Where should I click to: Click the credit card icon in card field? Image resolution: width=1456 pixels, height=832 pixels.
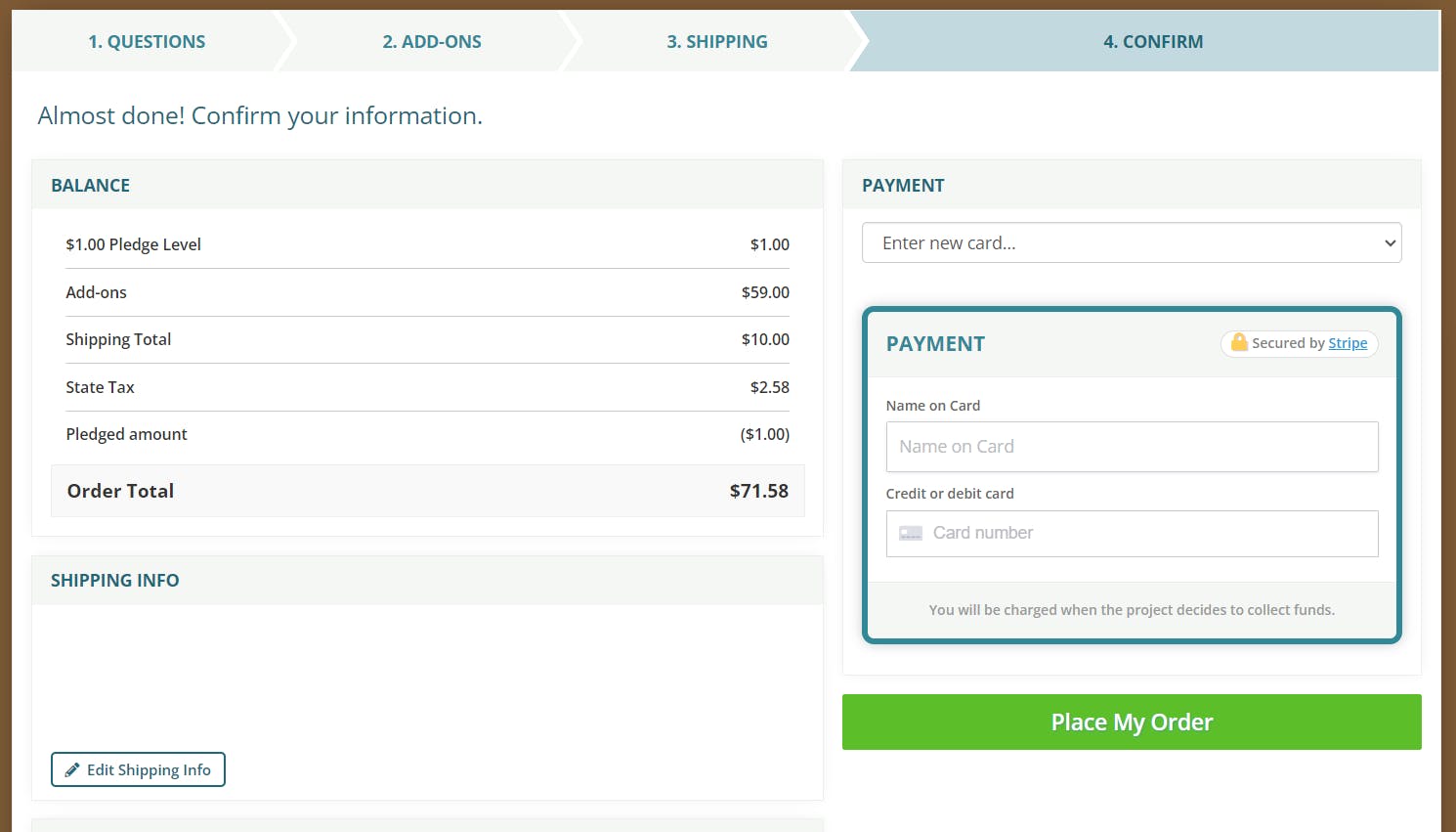(x=911, y=534)
